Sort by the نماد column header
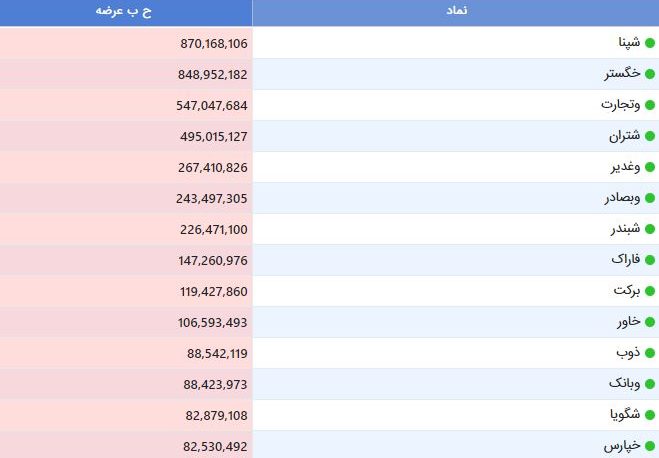Viewport: 659px width, 458px height. 456,13
